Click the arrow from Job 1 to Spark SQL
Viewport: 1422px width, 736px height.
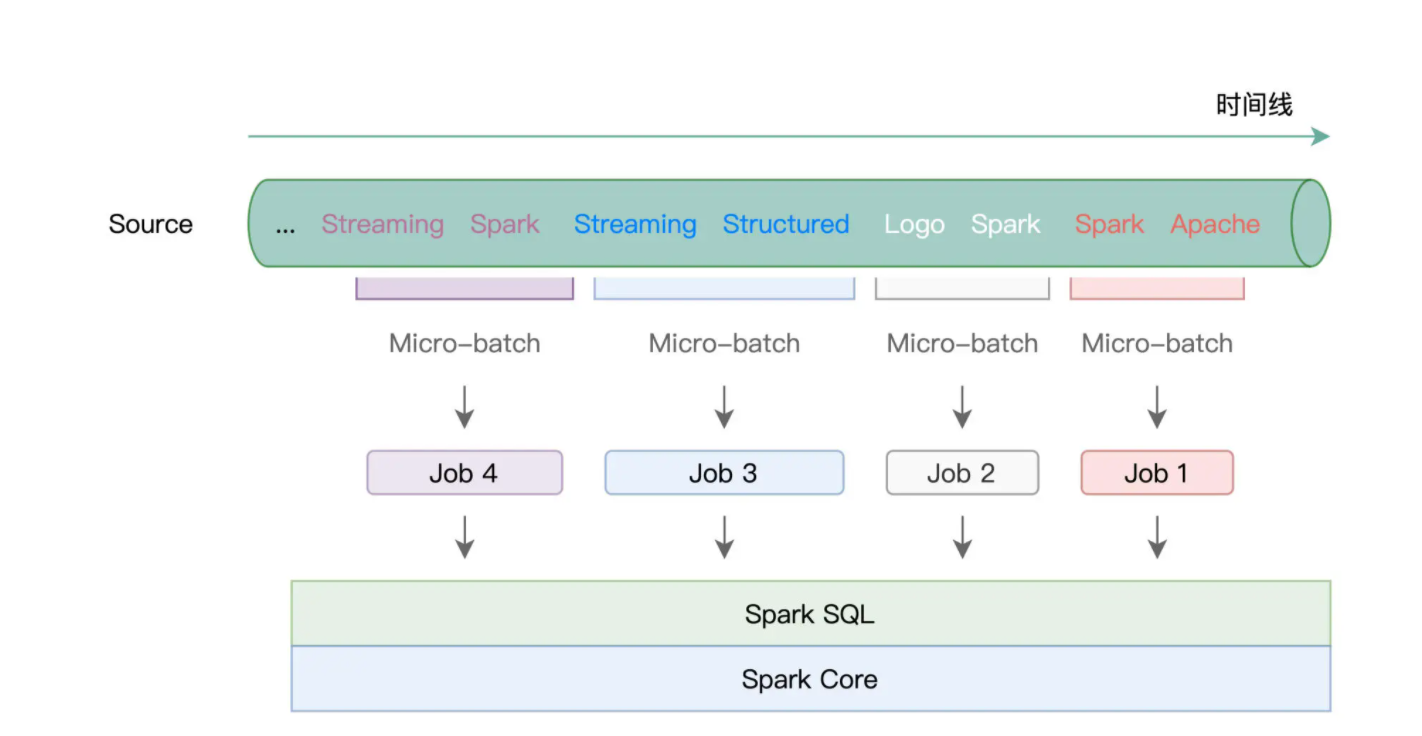(x=1157, y=537)
